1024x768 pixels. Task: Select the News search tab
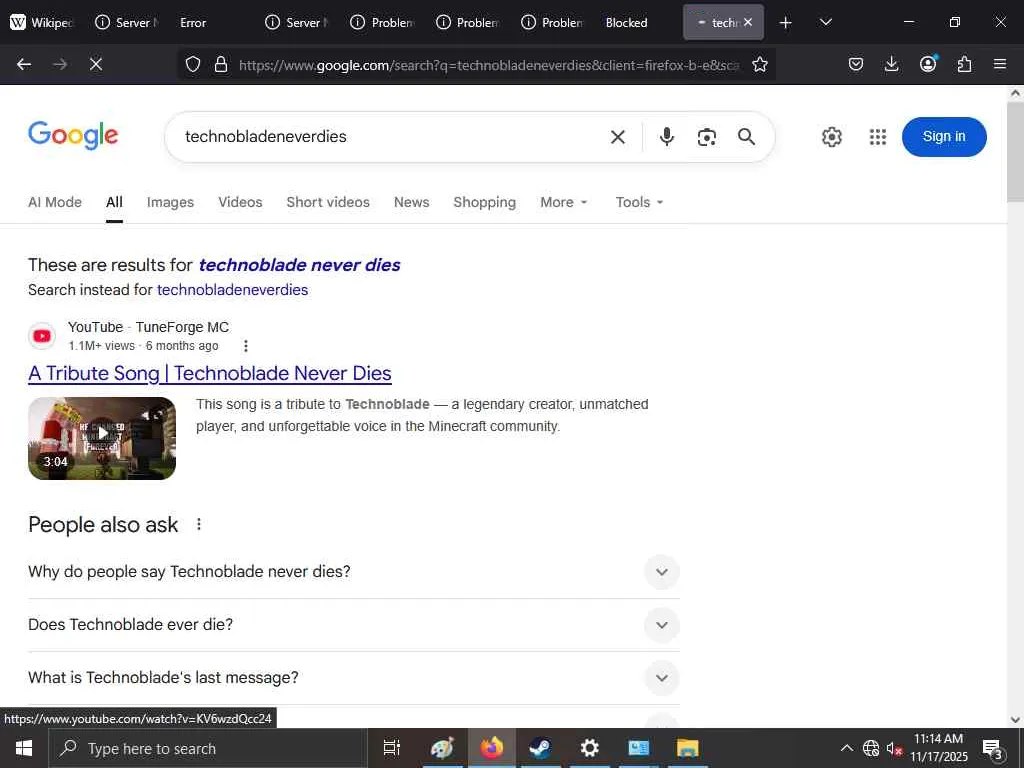tap(411, 202)
